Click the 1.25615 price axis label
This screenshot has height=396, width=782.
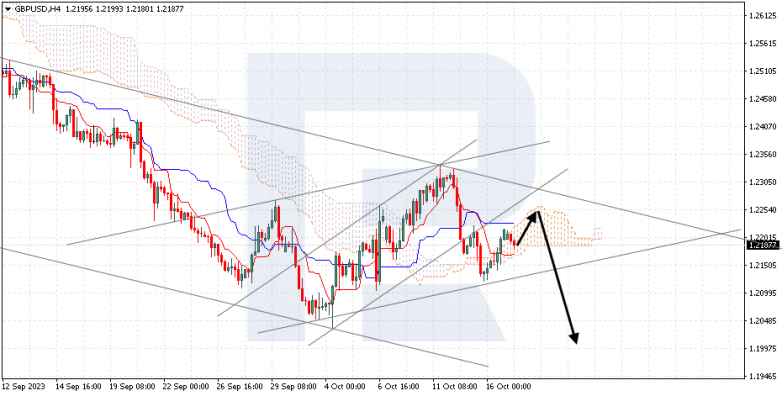click(x=762, y=43)
